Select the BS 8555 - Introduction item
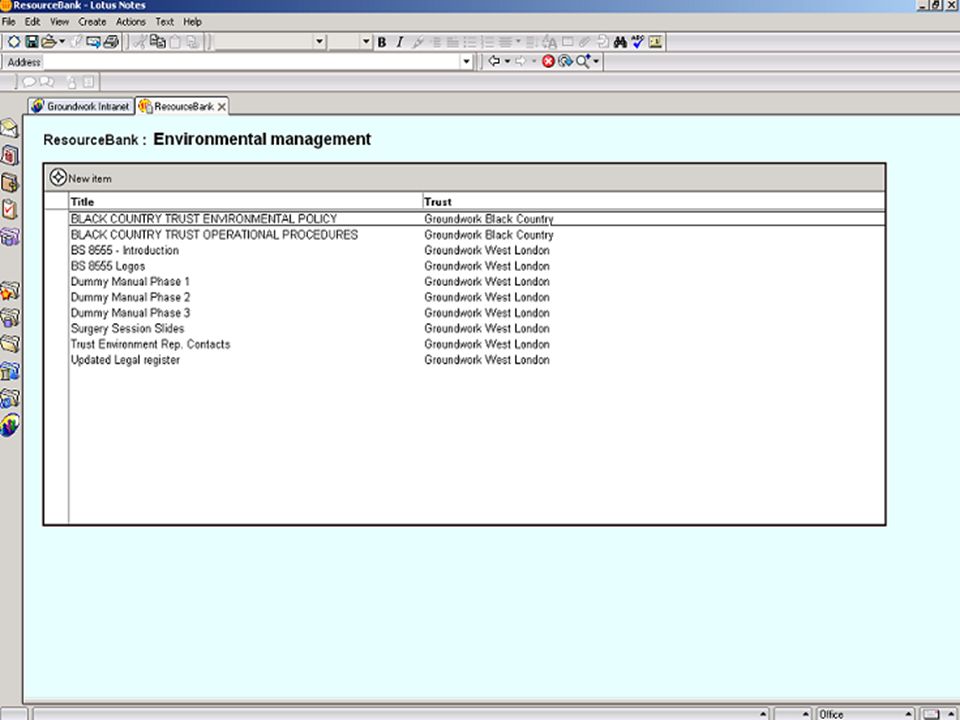Screen dimensions: 960x720 125,250
